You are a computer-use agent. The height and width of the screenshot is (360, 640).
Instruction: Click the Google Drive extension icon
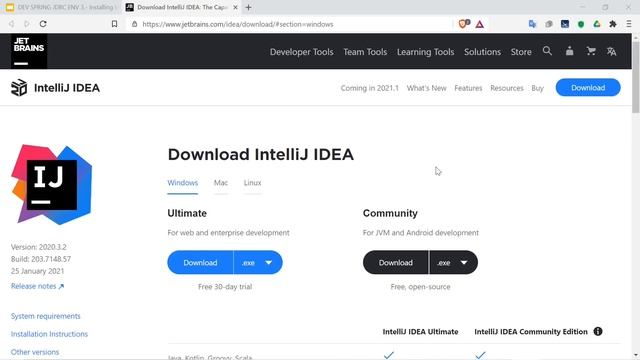[597, 24]
